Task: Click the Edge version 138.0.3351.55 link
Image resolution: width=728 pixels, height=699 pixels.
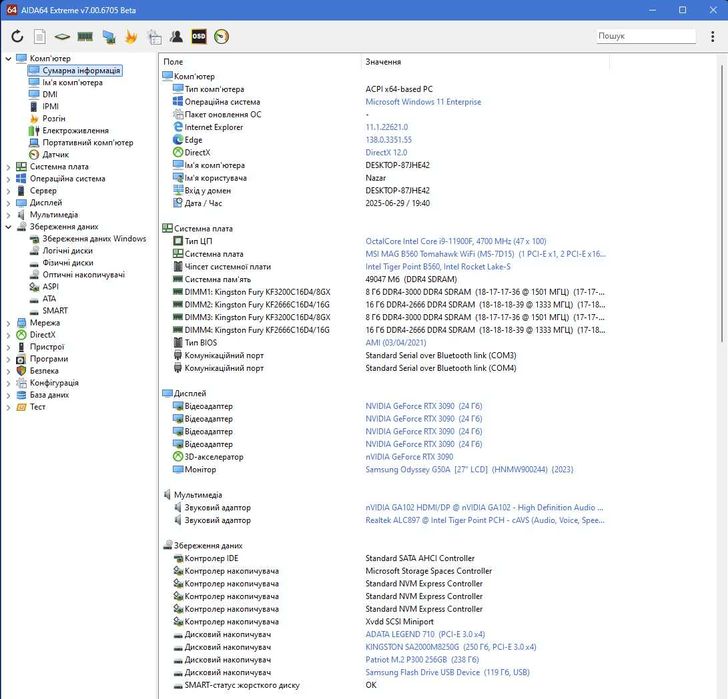Action: click(x=388, y=140)
